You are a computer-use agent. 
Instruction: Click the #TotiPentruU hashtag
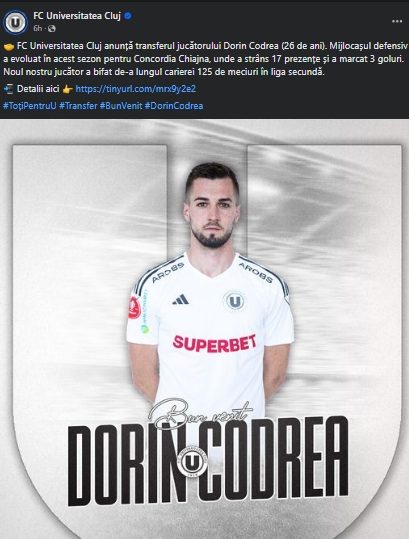click(x=30, y=106)
